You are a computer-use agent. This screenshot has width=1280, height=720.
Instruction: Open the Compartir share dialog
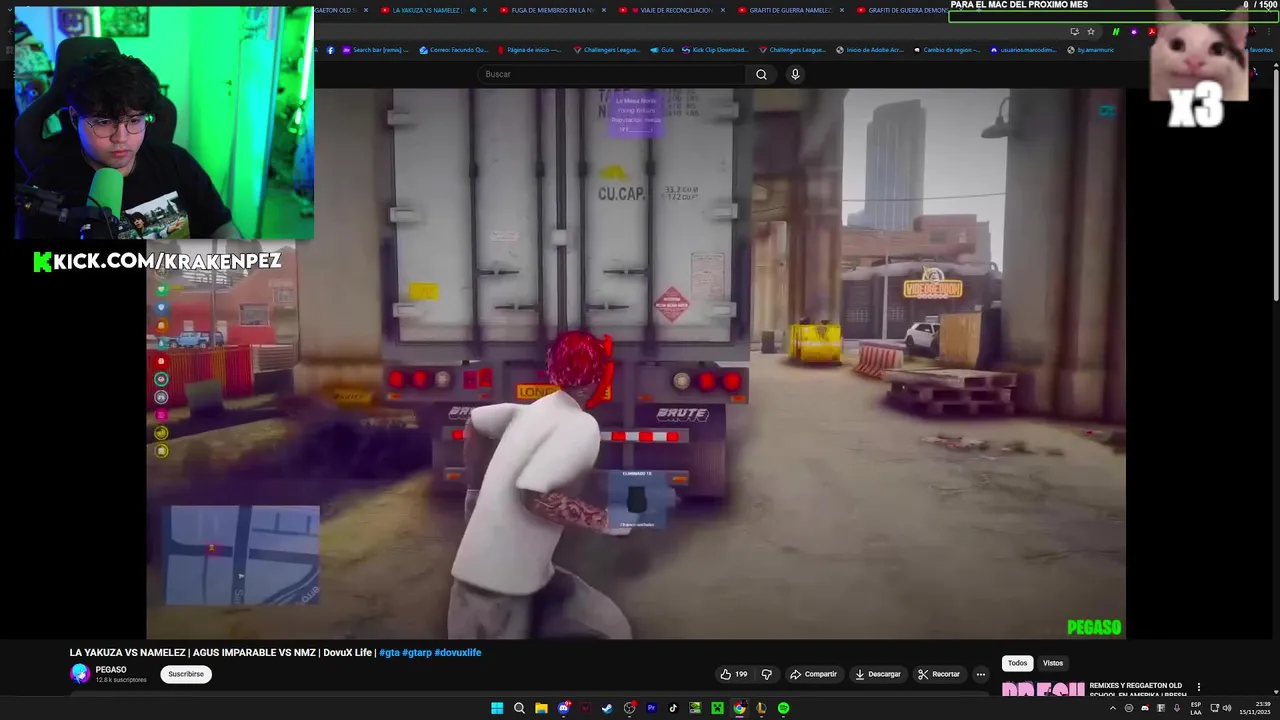[813, 674]
